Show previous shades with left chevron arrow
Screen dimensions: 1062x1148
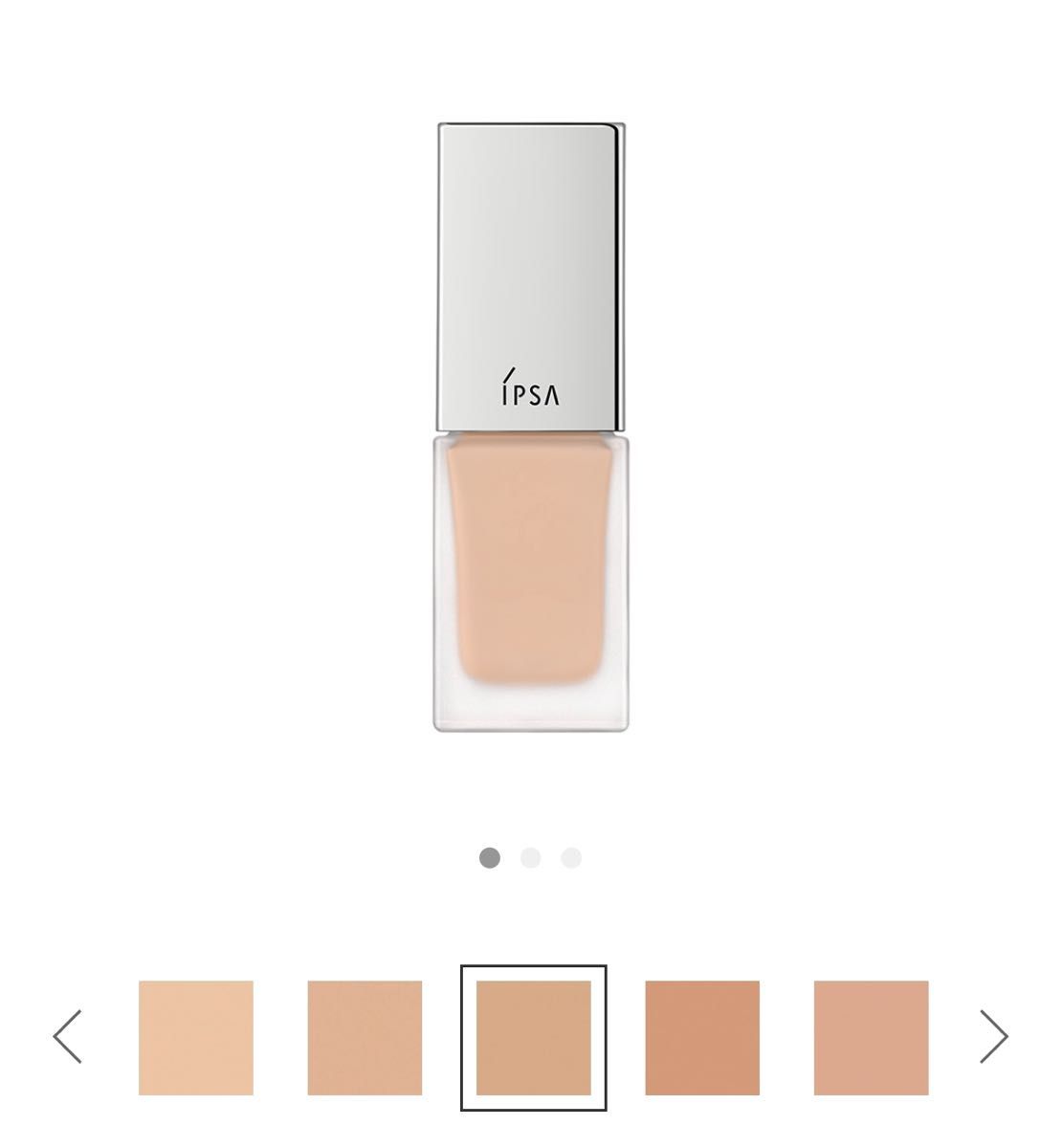67,1036
